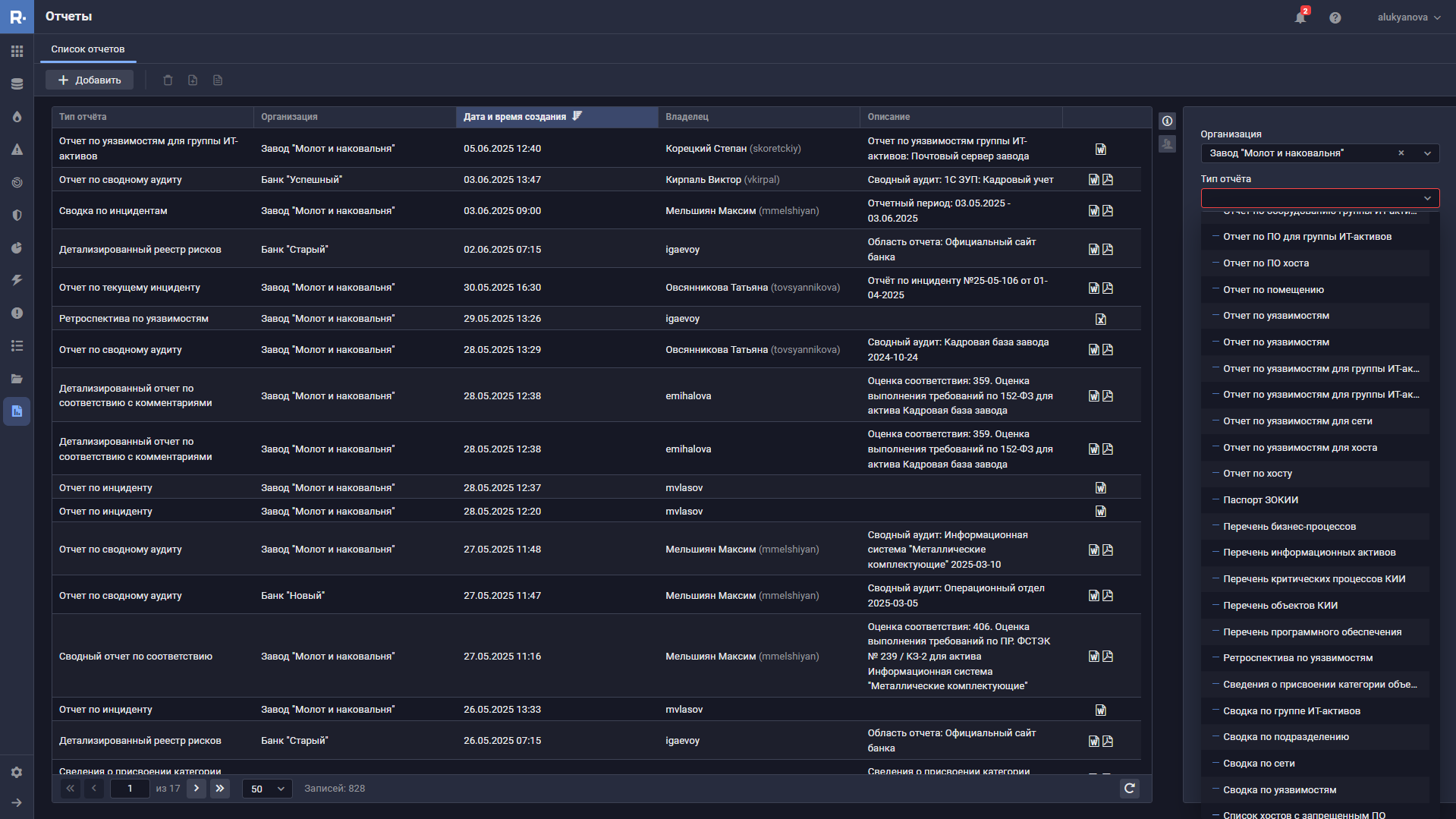Open the alukyanova user menu
Viewport: 1456px width, 819px height.
1408,17
